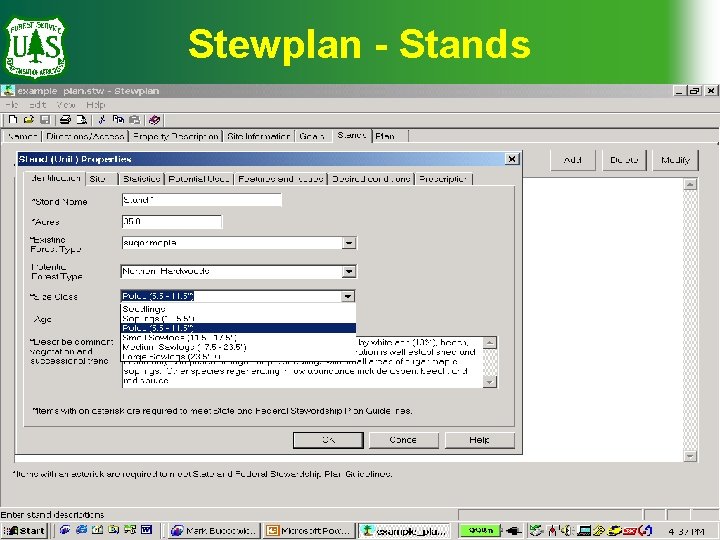Screen dimensions: 720x540
Task: Open the Features and Issues tab
Action: (281, 179)
